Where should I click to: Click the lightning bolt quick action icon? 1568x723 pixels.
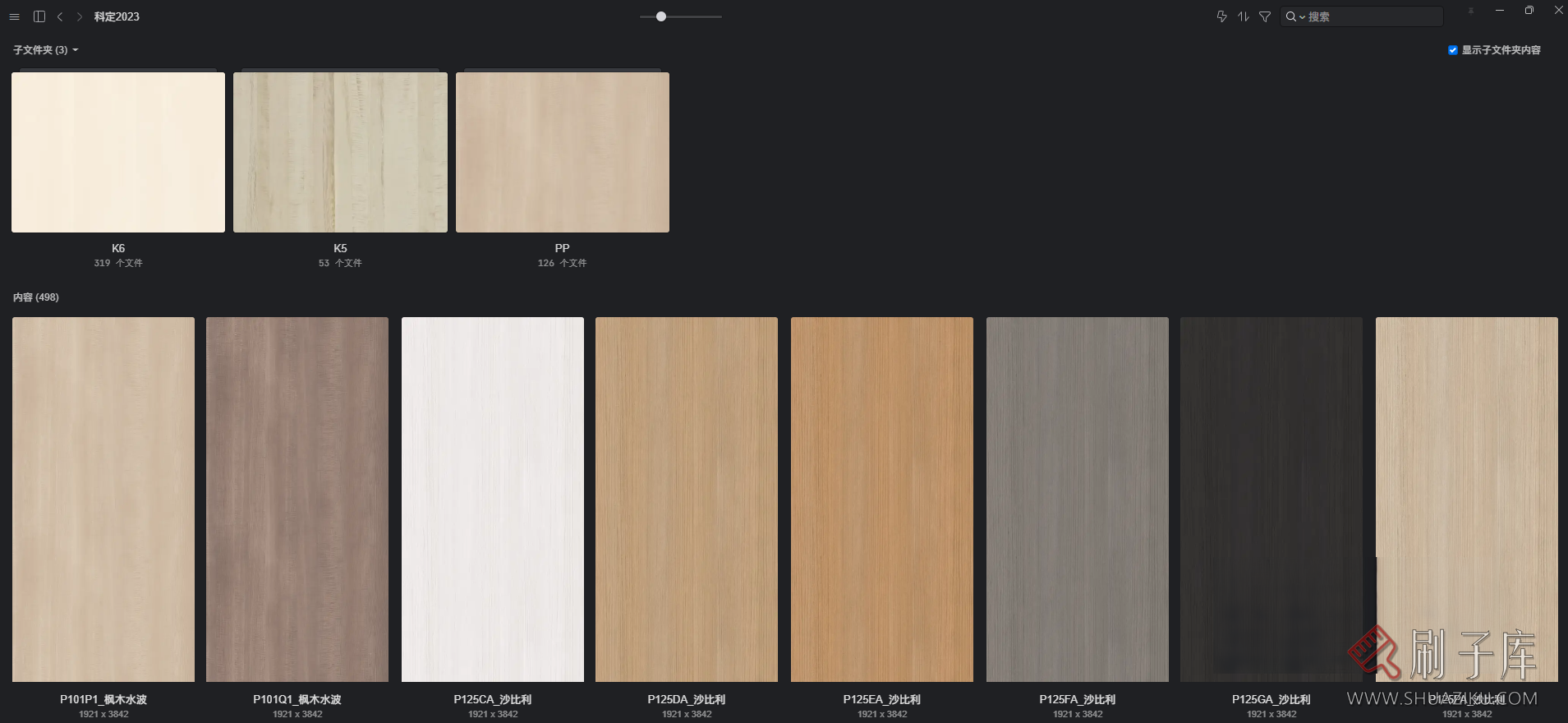(1221, 16)
